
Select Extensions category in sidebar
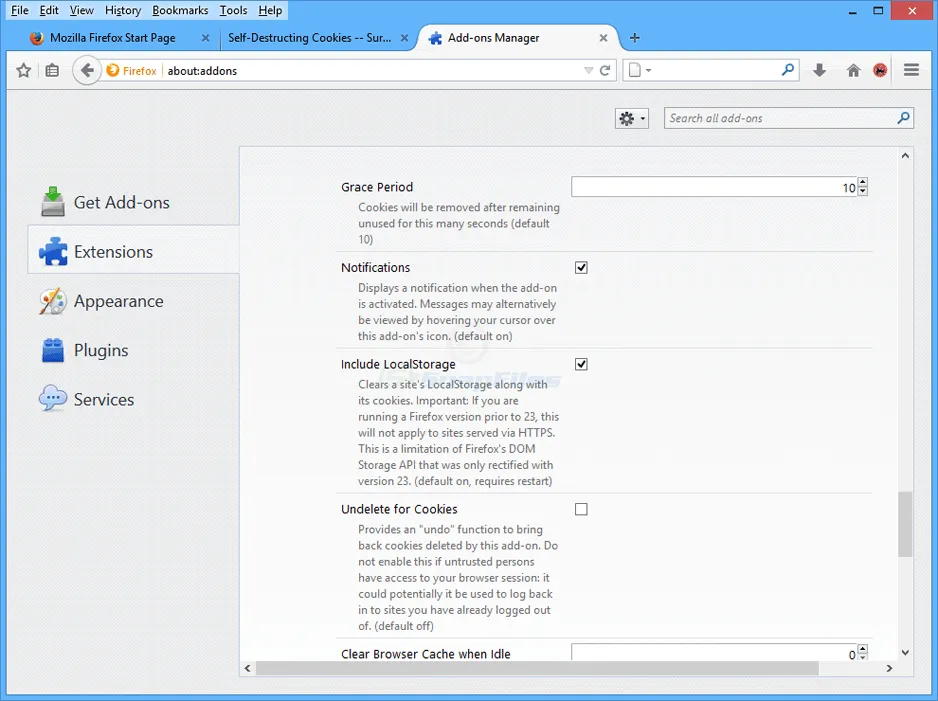[x=133, y=252]
